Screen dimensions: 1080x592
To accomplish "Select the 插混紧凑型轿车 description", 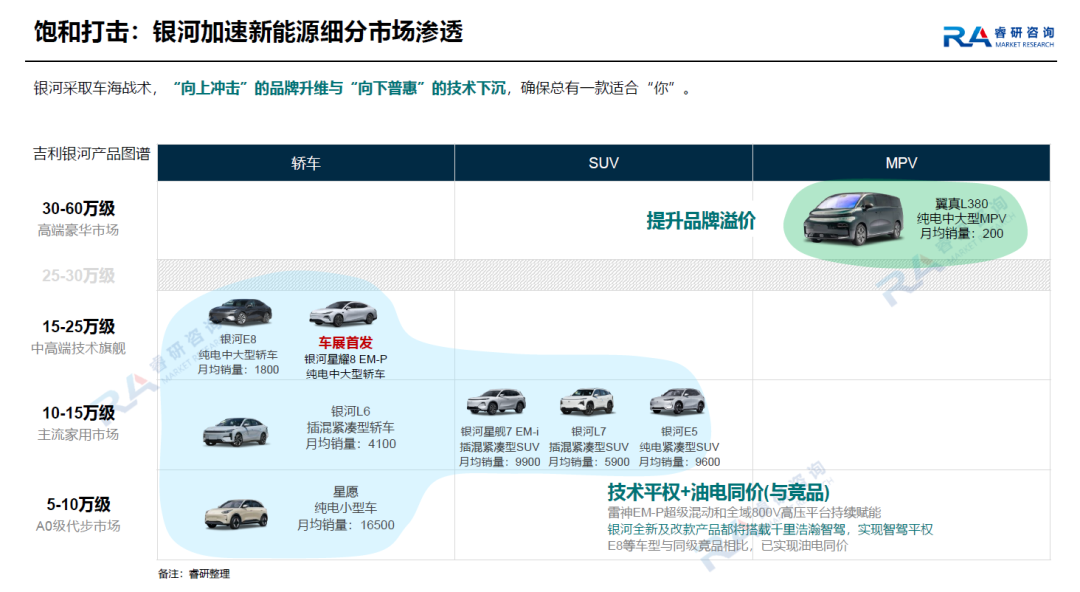I will 351,427.
